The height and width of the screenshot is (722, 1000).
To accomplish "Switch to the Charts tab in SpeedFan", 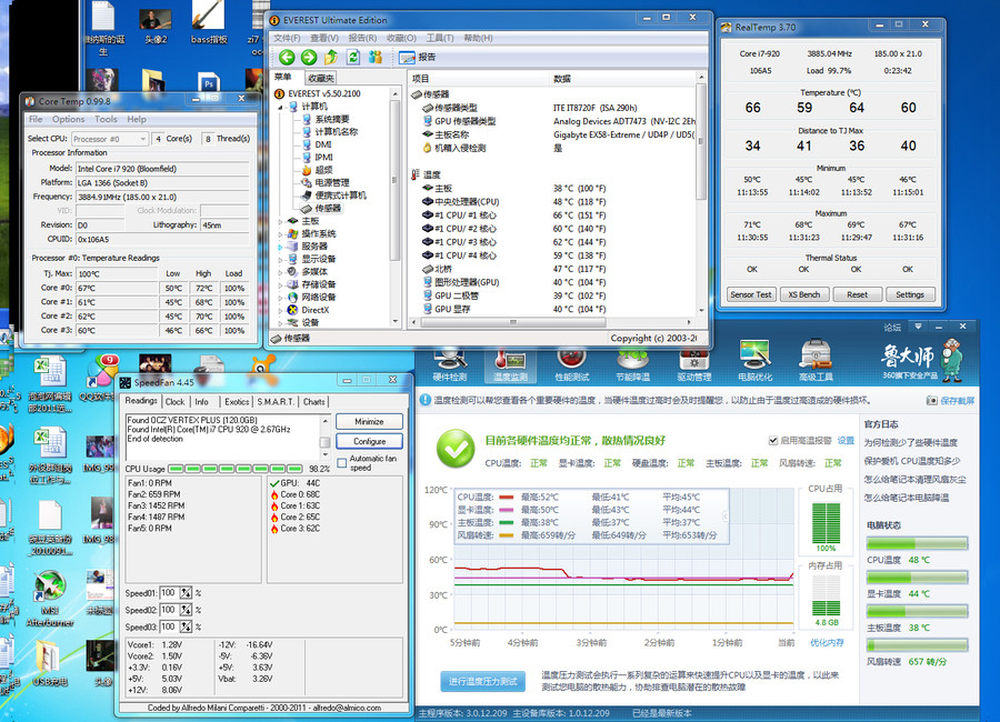I will point(314,402).
